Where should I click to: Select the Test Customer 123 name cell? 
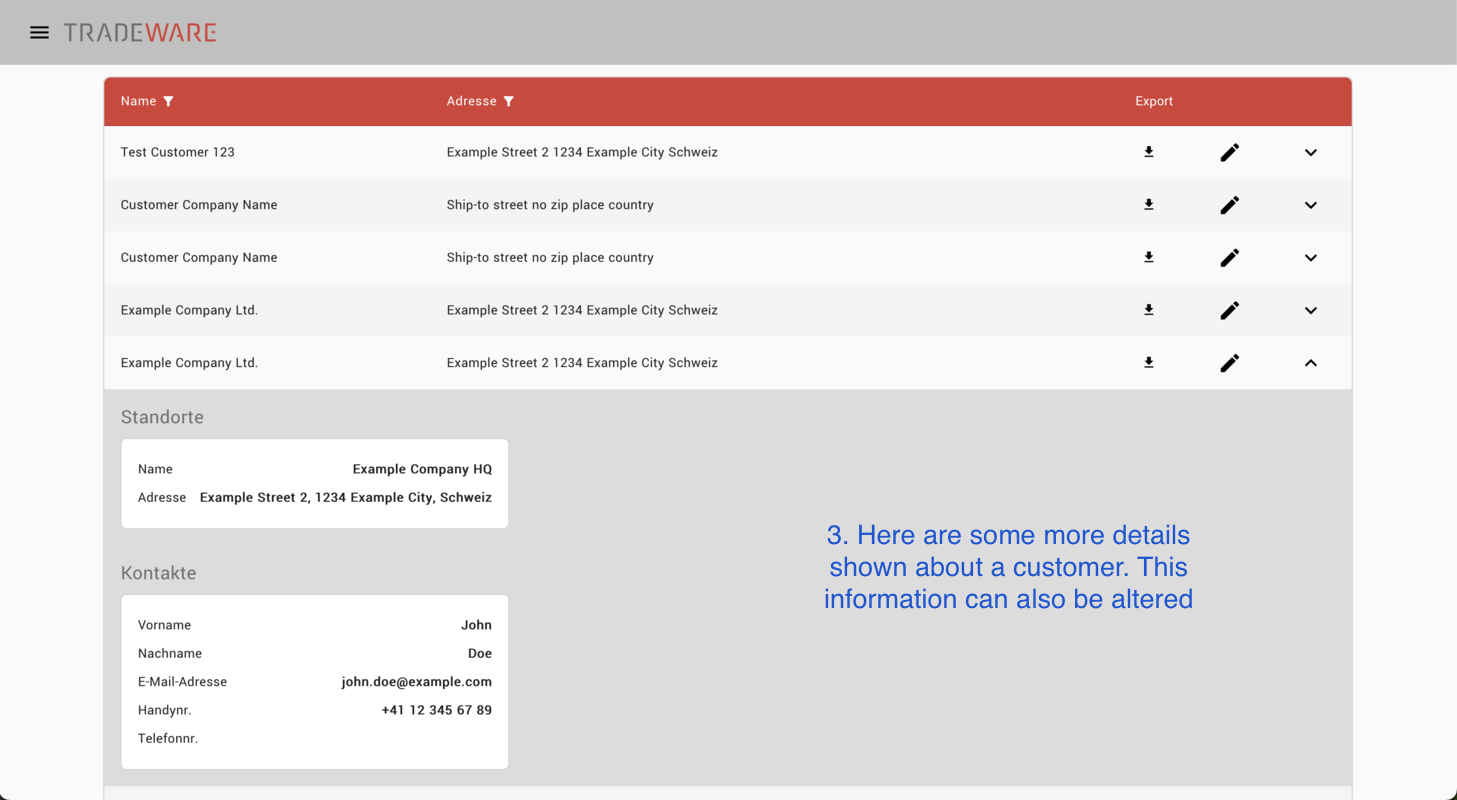[178, 152]
